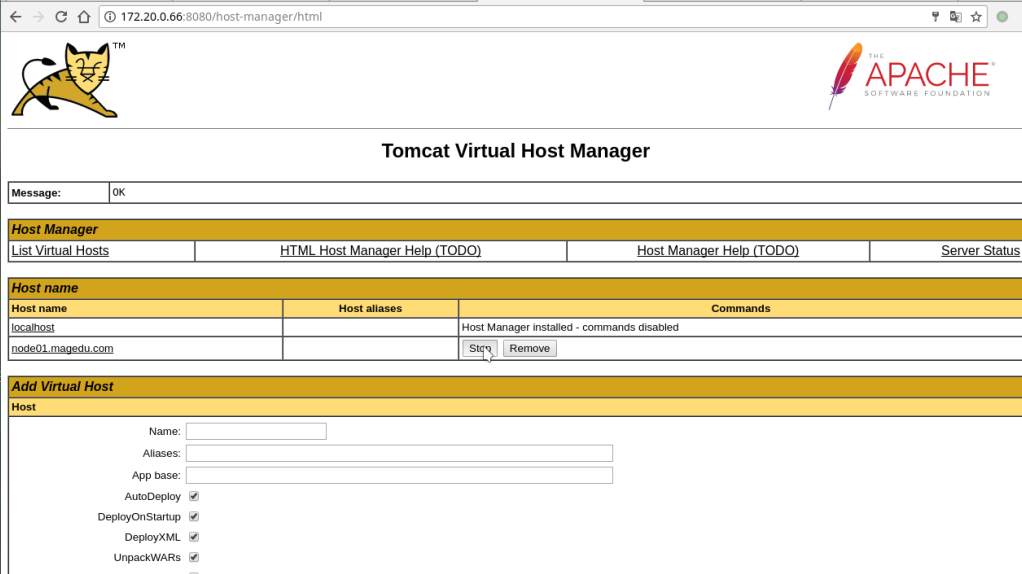
Task: Open List Virtual Hosts link
Action: (60, 251)
